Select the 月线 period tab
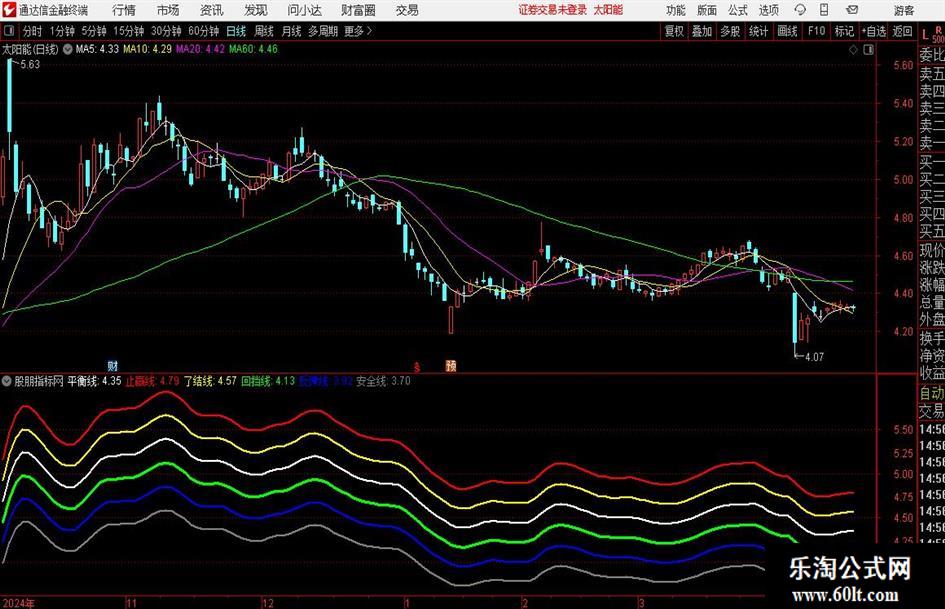This screenshot has height=609, width=945. pos(291,31)
